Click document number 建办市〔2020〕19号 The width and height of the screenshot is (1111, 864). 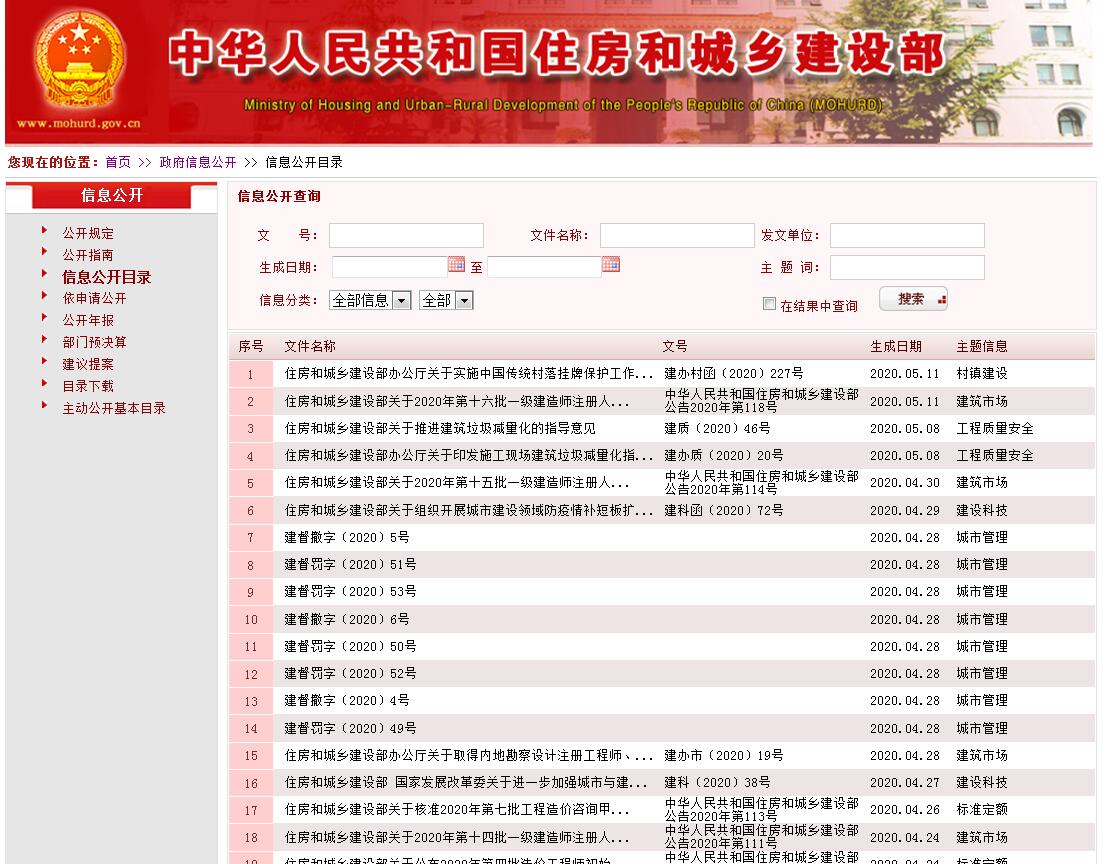723,756
